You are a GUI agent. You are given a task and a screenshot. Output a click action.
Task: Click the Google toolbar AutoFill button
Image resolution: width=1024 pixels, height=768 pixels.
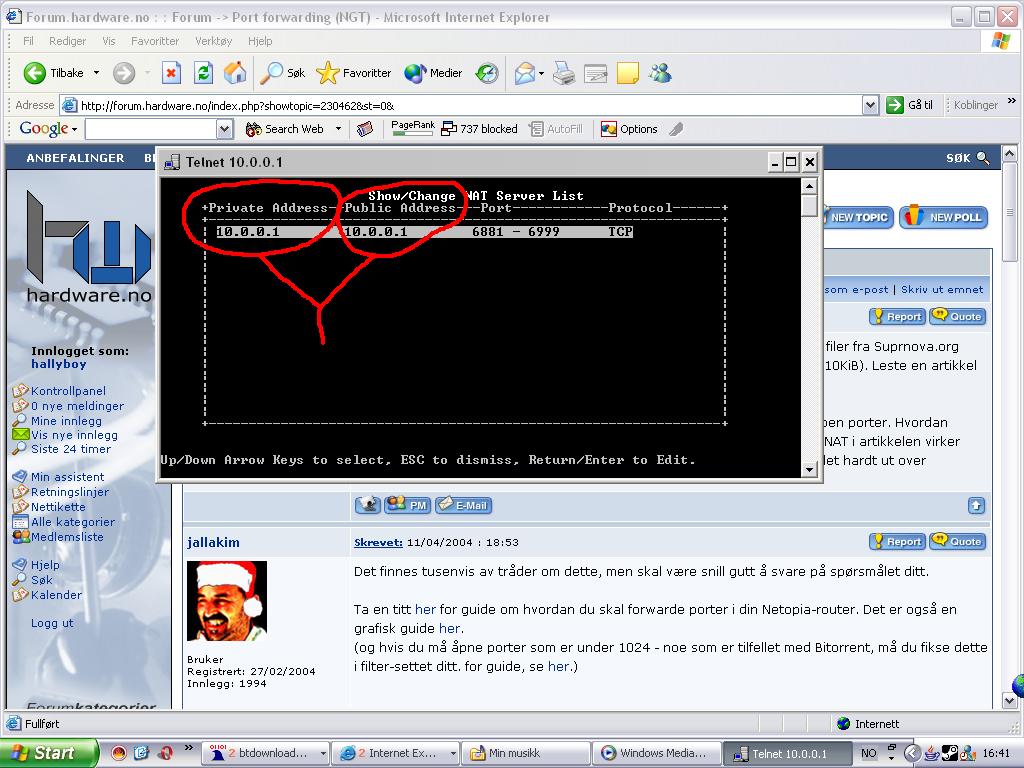(x=556, y=129)
